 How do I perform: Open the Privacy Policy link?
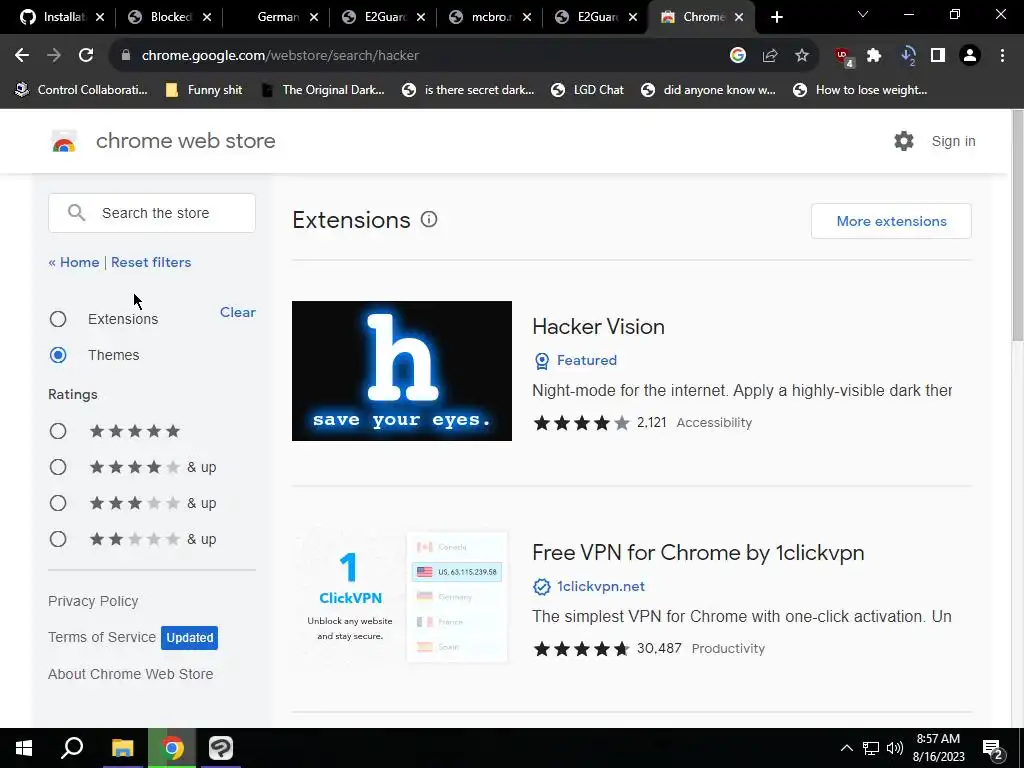click(93, 601)
